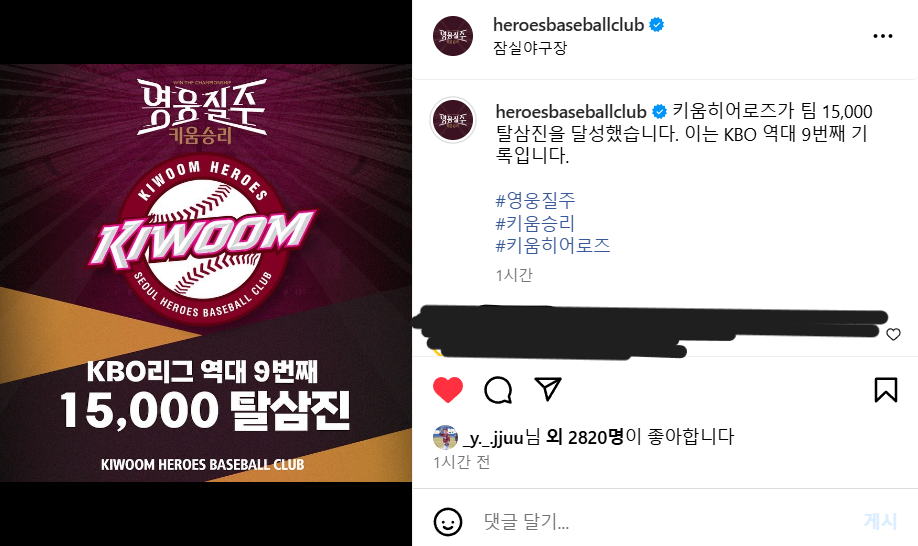Click _y._jjuu liker avatar thumbnail

[445, 437]
